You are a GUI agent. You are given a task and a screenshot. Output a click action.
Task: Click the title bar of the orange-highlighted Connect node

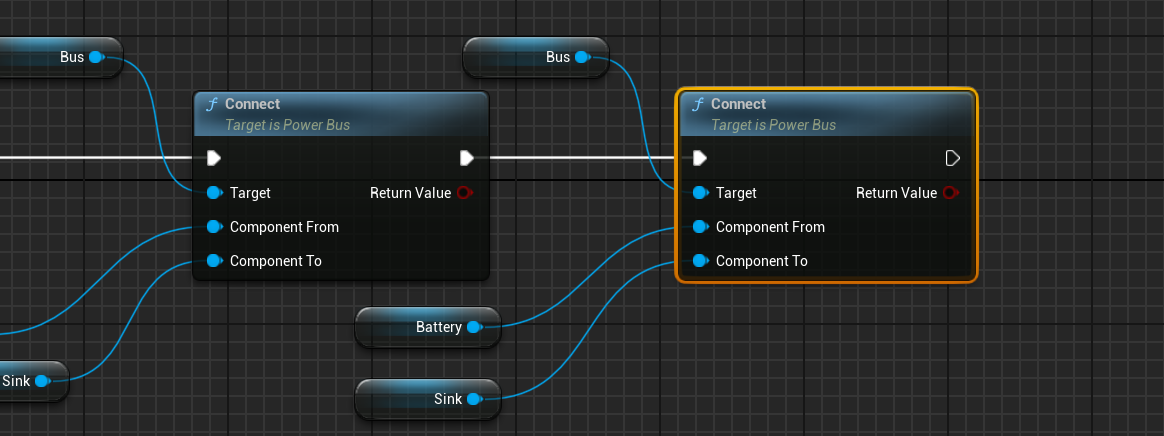pyautogui.click(x=738, y=104)
